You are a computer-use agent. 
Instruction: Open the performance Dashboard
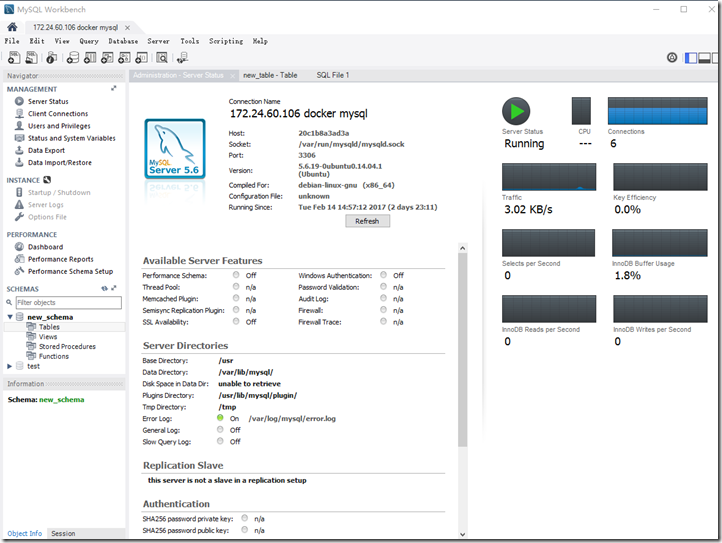click(45, 247)
